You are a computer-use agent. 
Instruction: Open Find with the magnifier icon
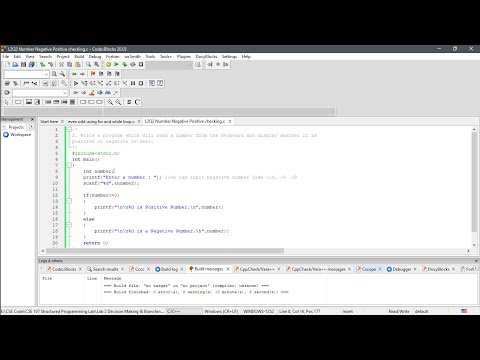point(88,64)
